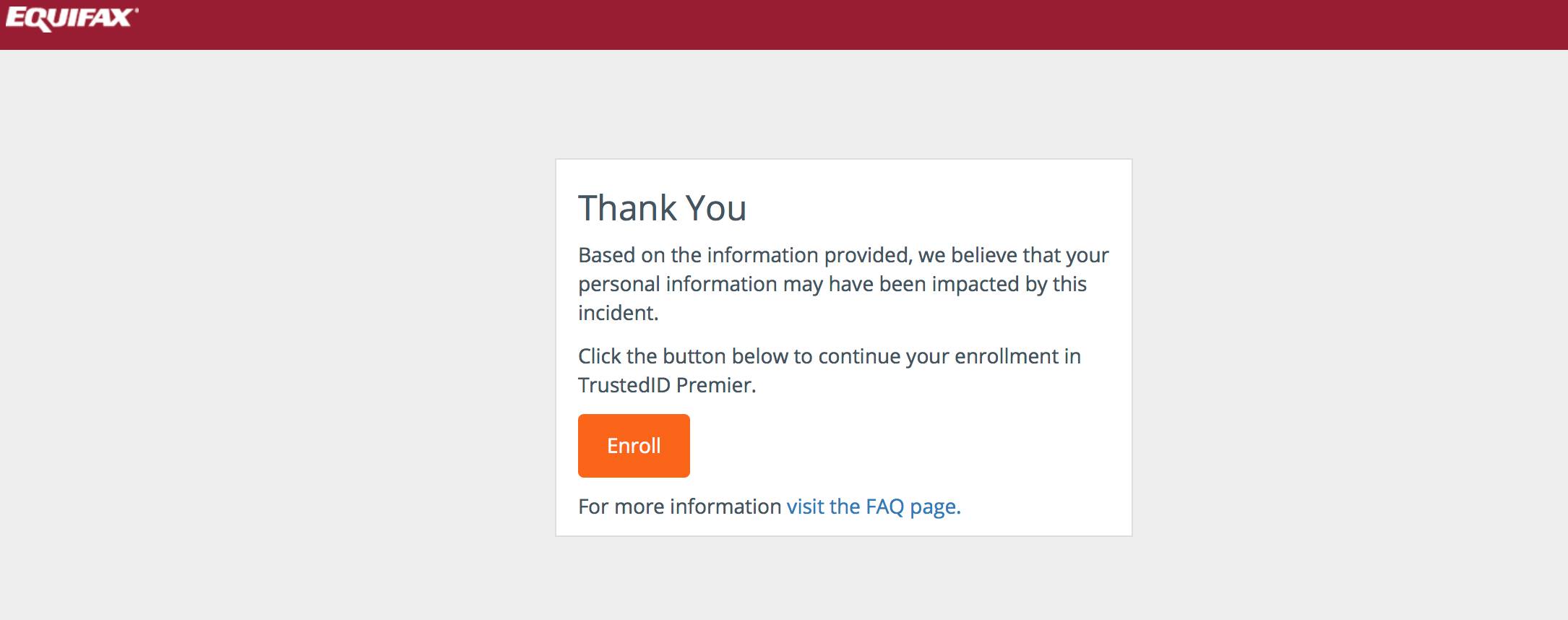Click the word 'FAQ' in the blue link
The width and height of the screenshot is (1568, 620).
point(884,507)
